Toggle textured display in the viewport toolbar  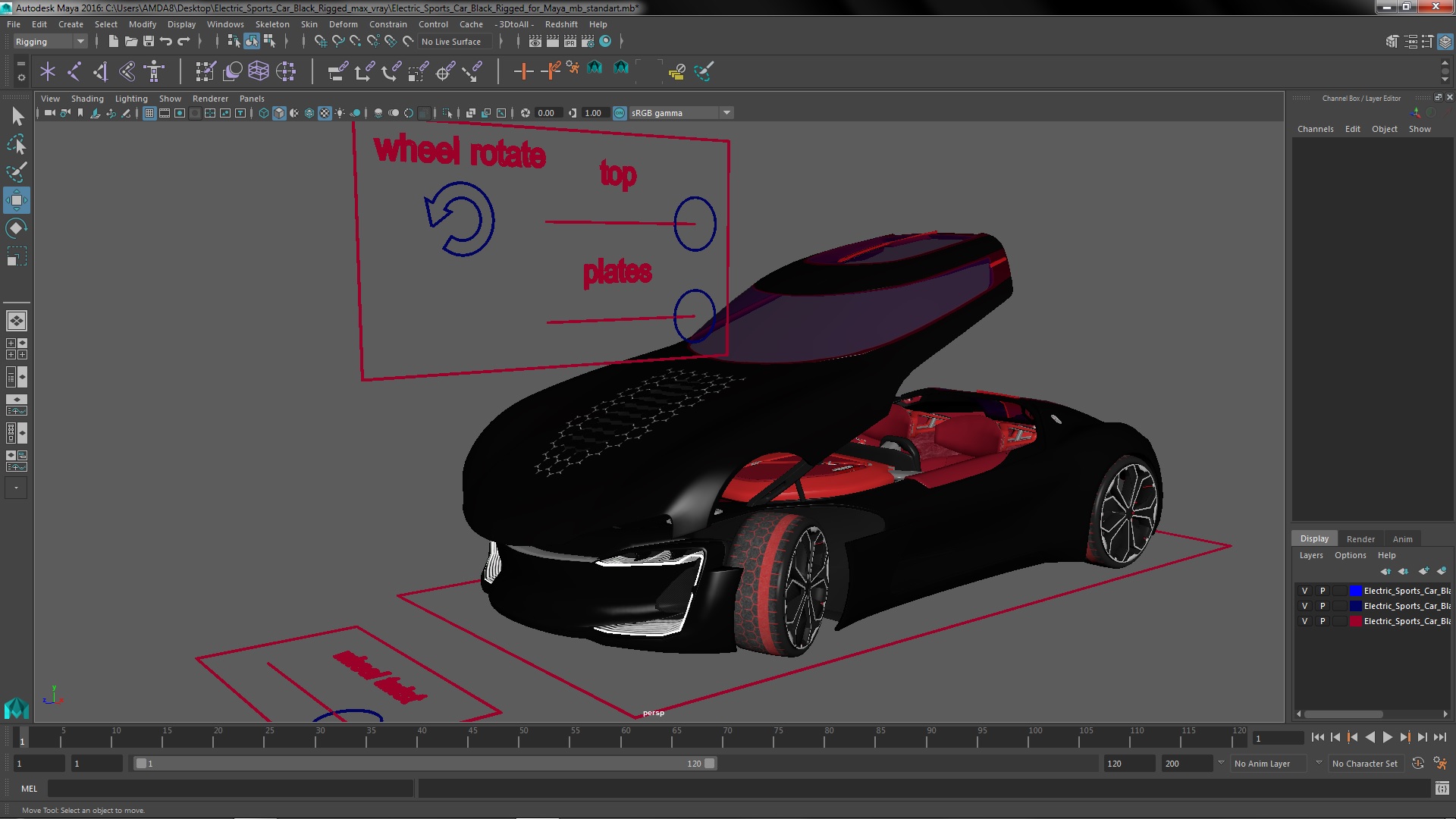click(x=325, y=113)
